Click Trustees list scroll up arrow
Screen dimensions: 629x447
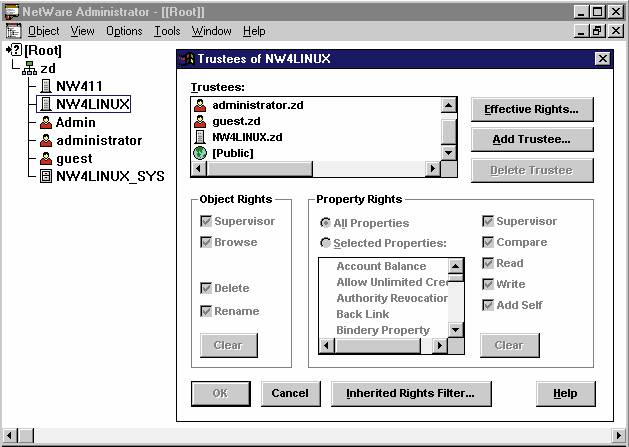tap(448, 106)
